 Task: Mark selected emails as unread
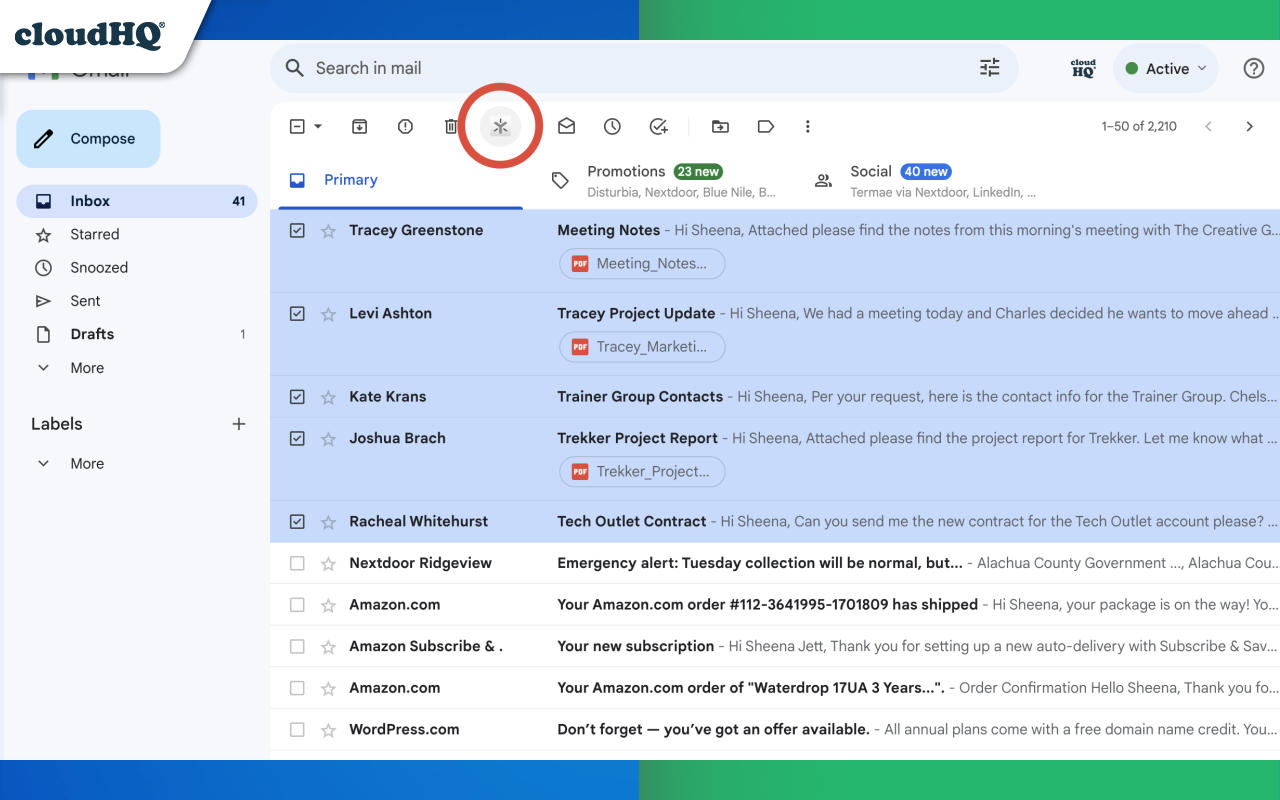pyautogui.click(x=566, y=126)
